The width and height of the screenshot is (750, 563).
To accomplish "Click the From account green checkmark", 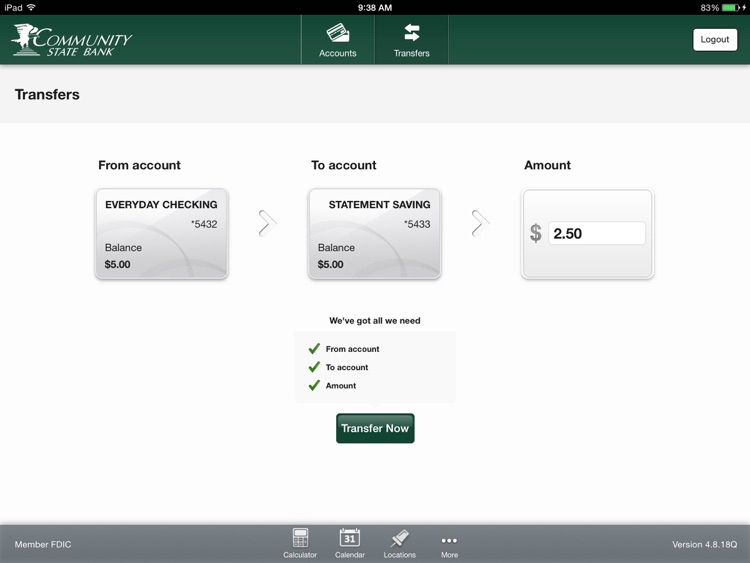I will coord(314,349).
